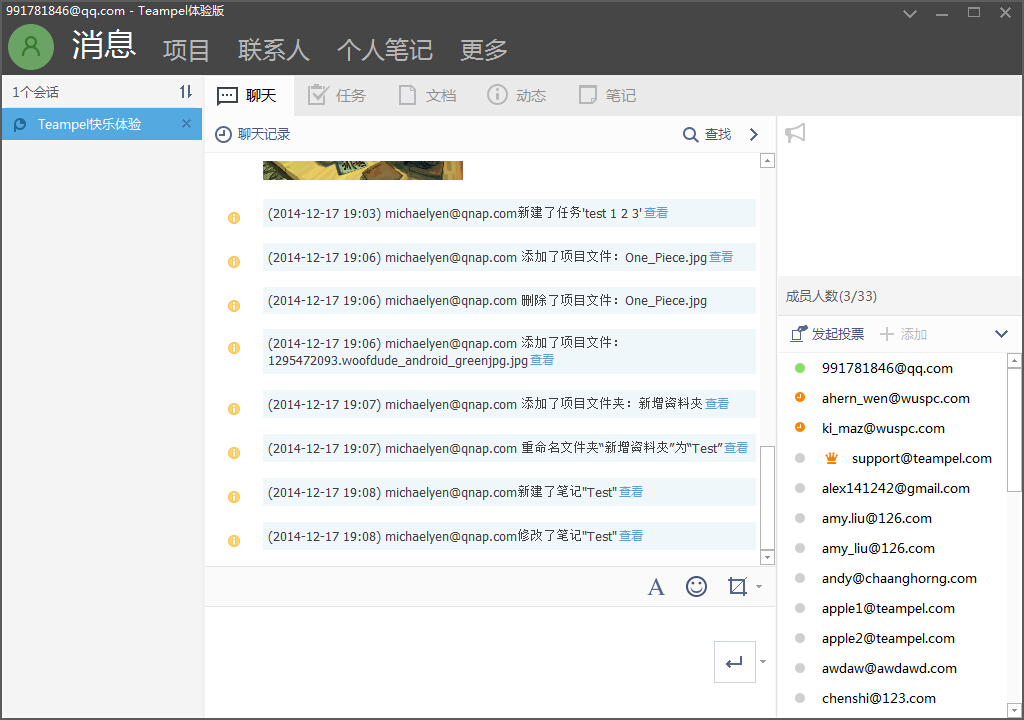Select member support@teampel.com
Screen dimensions: 1024x720
(x=921, y=458)
